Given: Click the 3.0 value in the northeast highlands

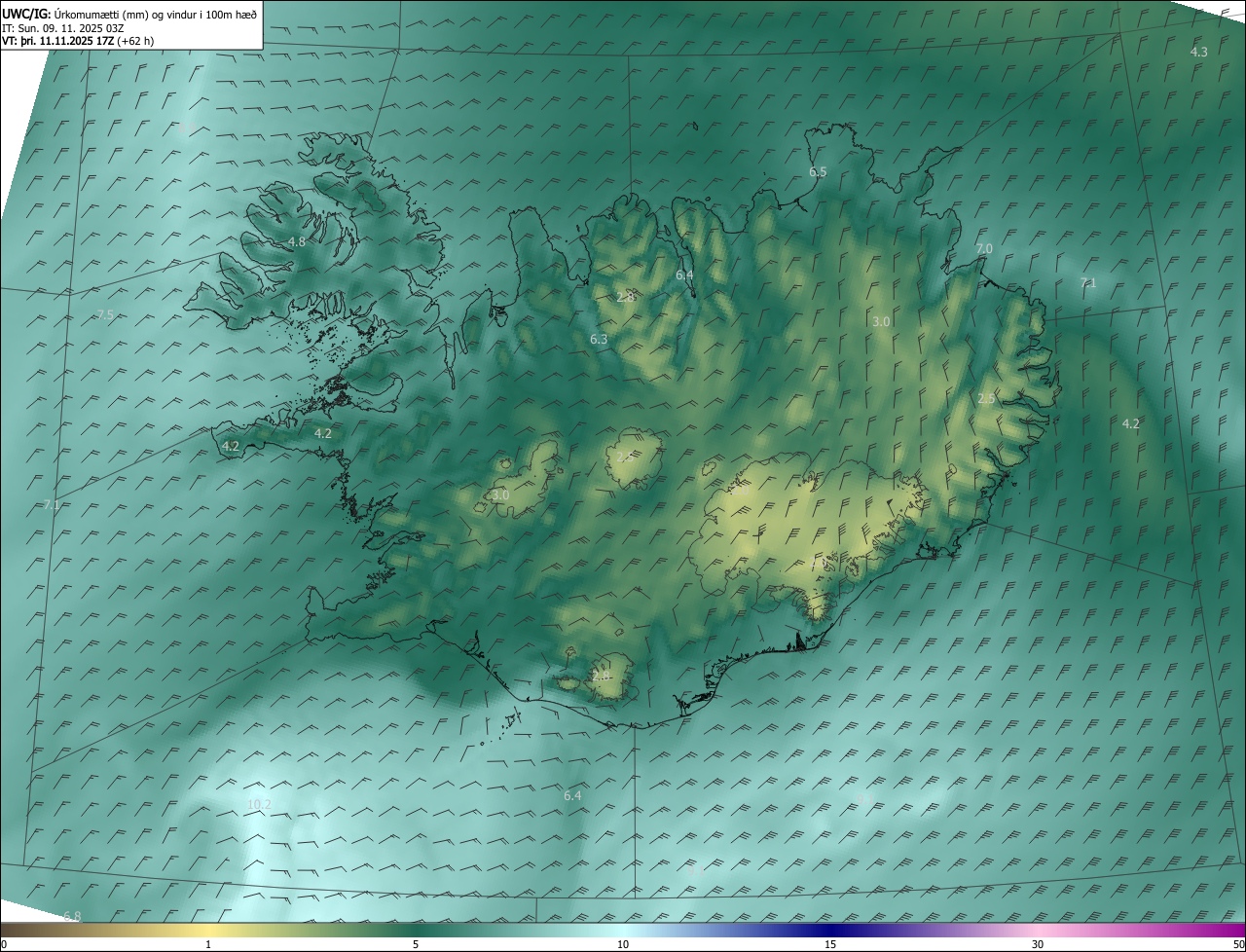Looking at the screenshot, I should click(881, 321).
